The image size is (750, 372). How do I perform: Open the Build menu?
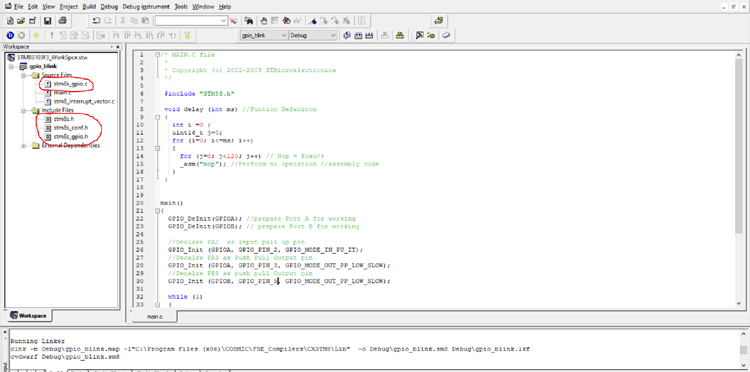tap(89, 7)
